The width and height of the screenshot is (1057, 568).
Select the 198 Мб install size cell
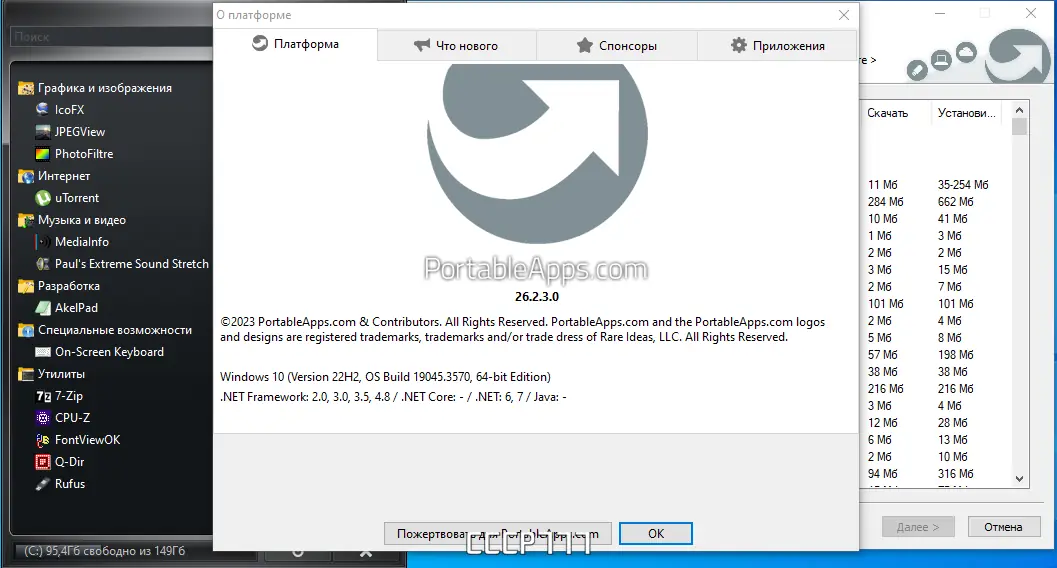[955, 354]
